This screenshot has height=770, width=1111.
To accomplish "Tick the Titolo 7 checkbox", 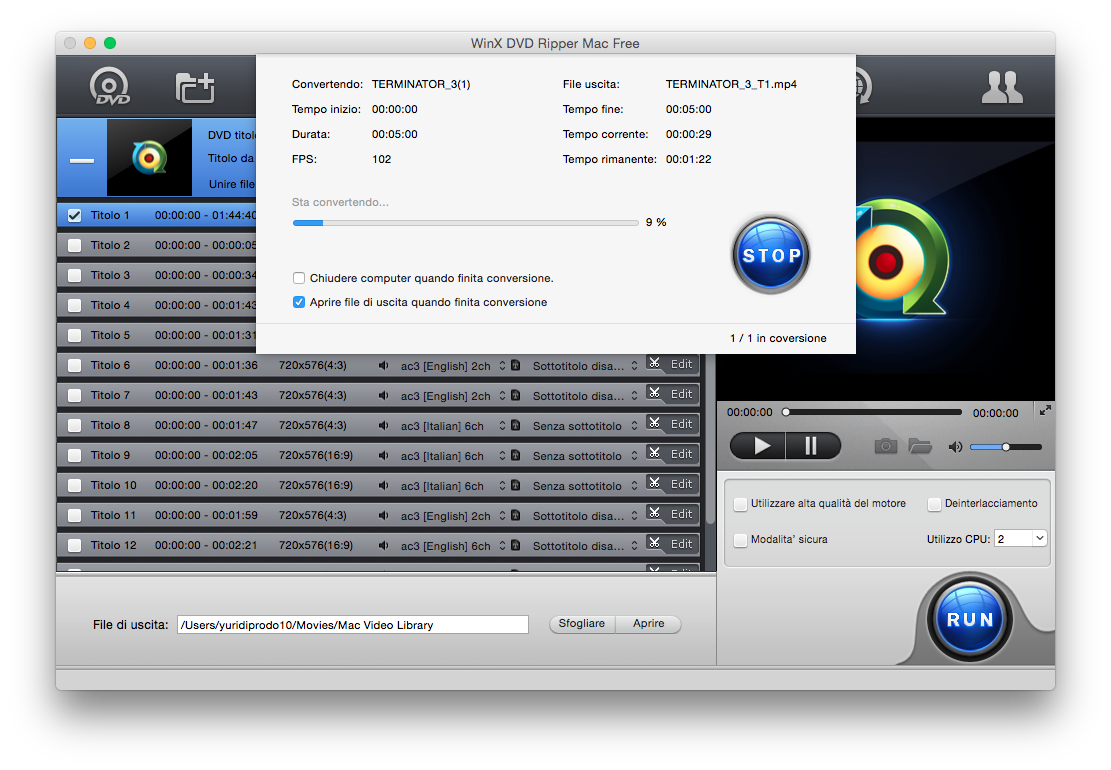I will tap(74, 395).
